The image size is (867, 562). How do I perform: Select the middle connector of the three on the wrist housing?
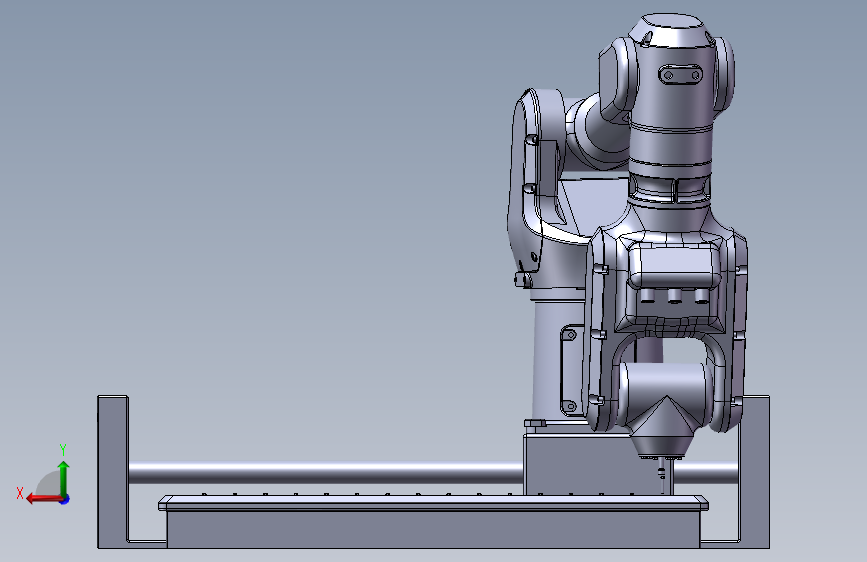tap(674, 296)
